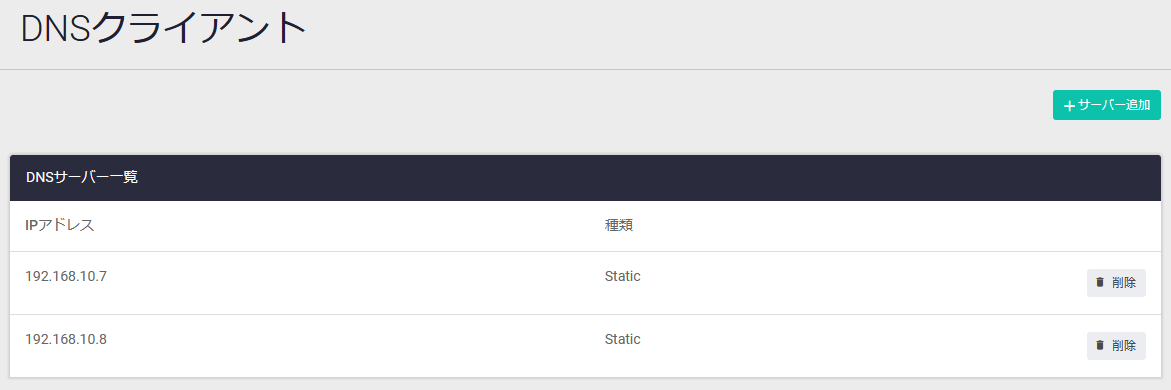Select Static type in 192.168.10.8 row
Viewport: 1171px width, 390px height.
pyautogui.click(x=622, y=339)
